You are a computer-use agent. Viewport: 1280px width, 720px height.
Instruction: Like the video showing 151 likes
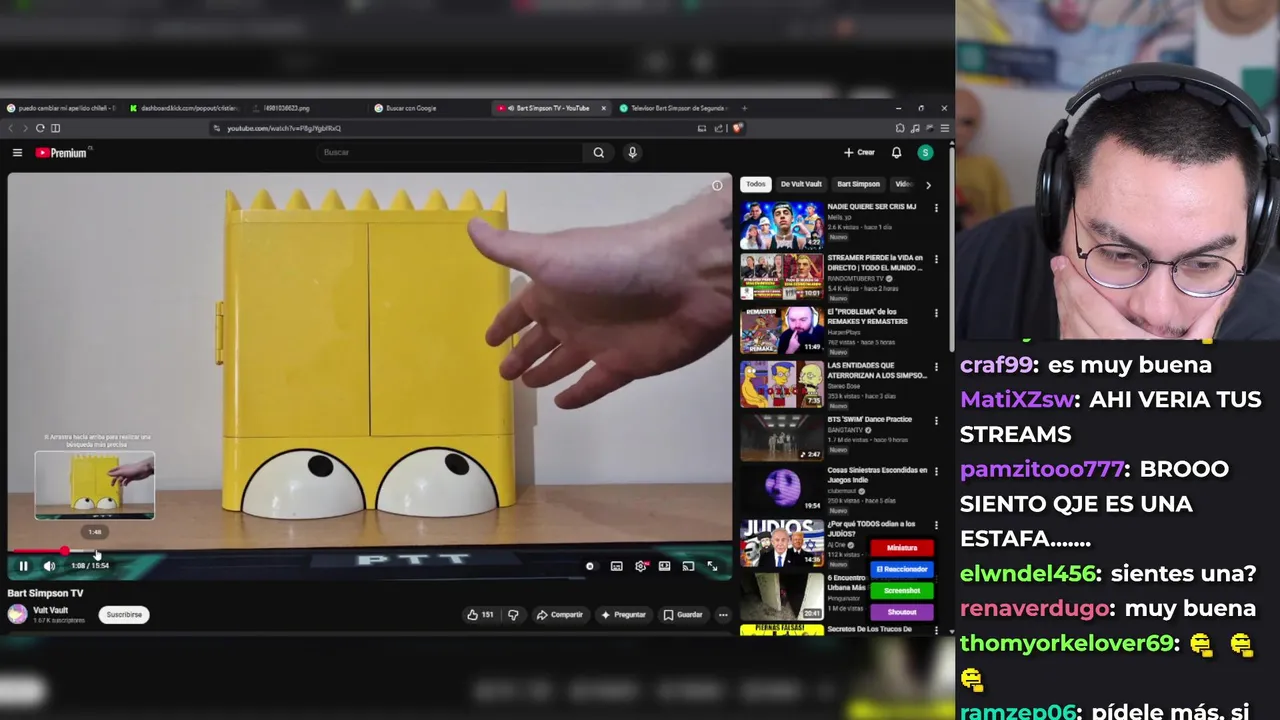(x=480, y=615)
